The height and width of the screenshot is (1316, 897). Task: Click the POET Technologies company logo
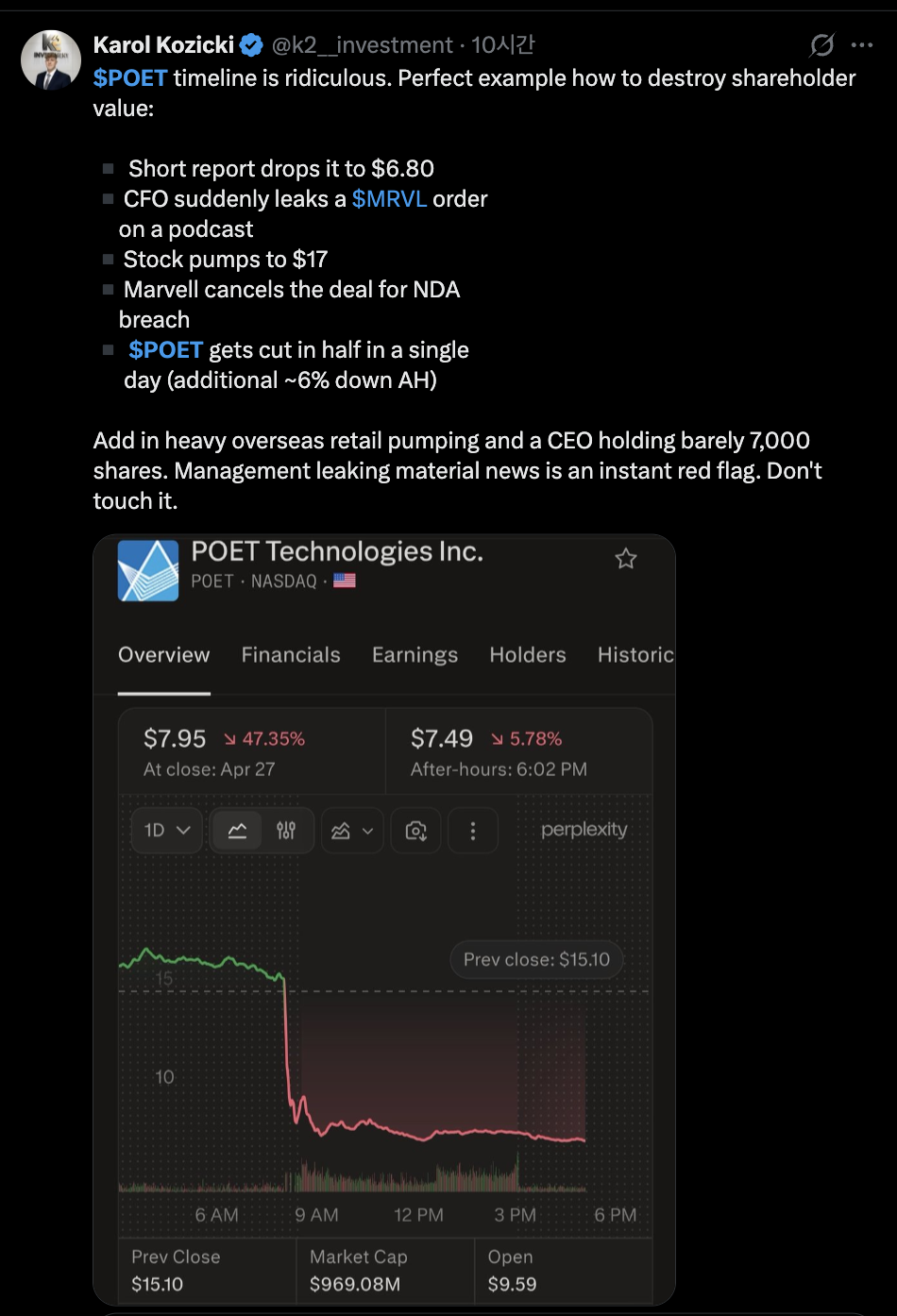[148, 570]
